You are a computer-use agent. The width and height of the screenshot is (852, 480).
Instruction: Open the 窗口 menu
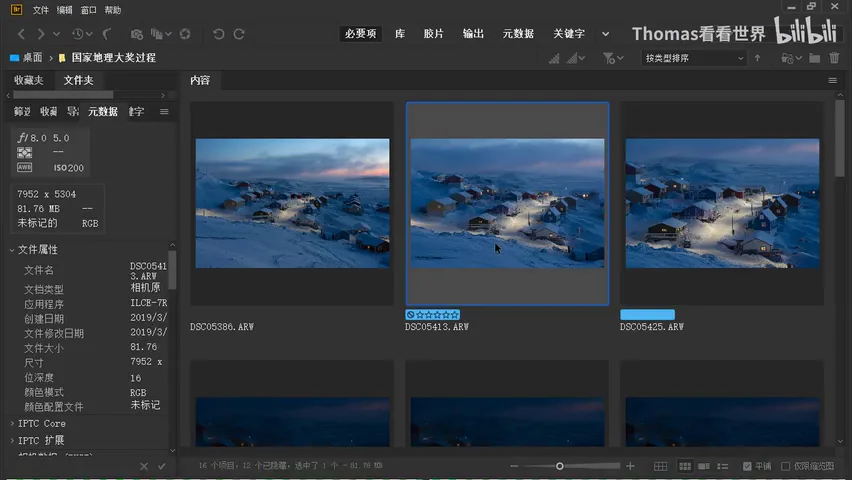pyautogui.click(x=88, y=10)
